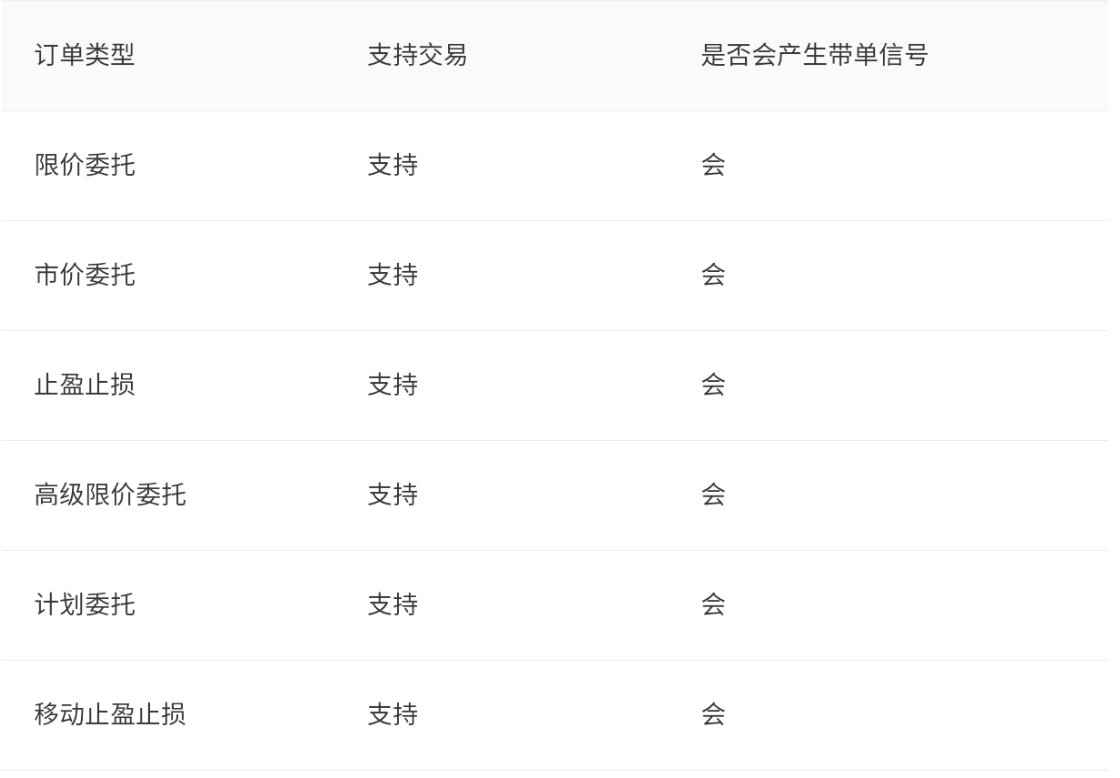Click 会 in the 高级限价委托 row
The image size is (1120, 778).
713,496
